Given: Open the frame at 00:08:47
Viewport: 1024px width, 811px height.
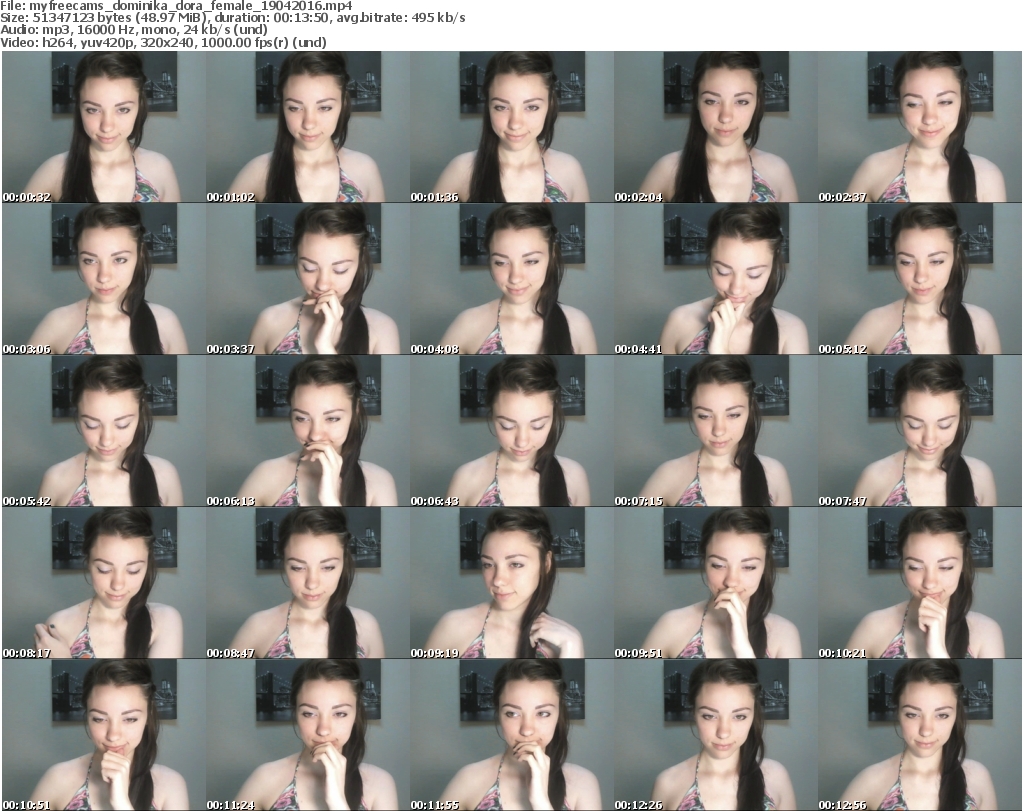Looking at the screenshot, I should pyautogui.click(x=308, y=583).
